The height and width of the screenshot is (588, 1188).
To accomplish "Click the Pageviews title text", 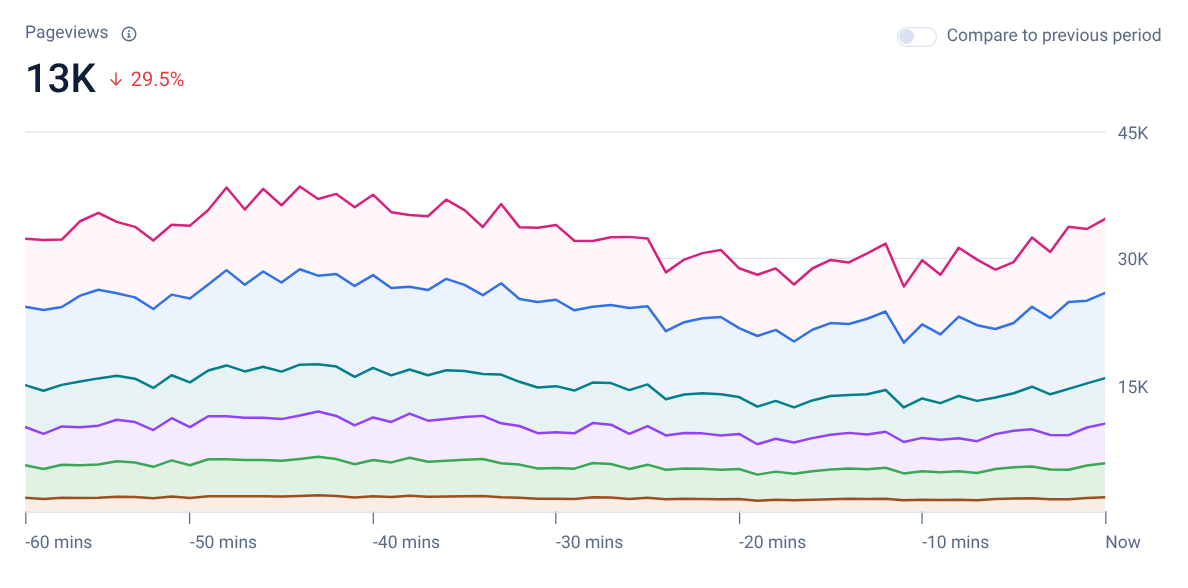I will 66,33.
